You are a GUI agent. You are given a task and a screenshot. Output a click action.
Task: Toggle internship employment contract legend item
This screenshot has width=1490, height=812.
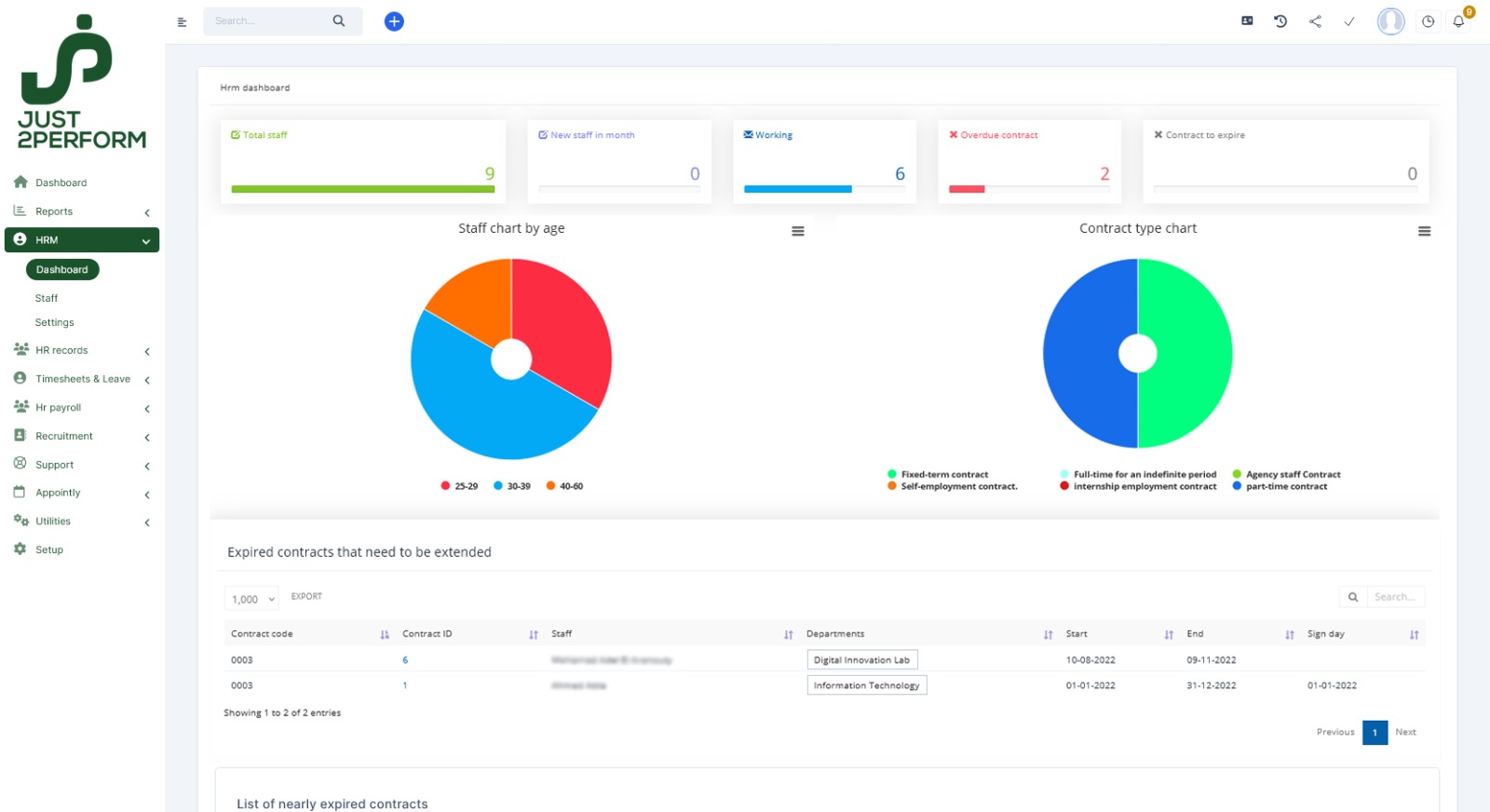[x=1138, y=486]
